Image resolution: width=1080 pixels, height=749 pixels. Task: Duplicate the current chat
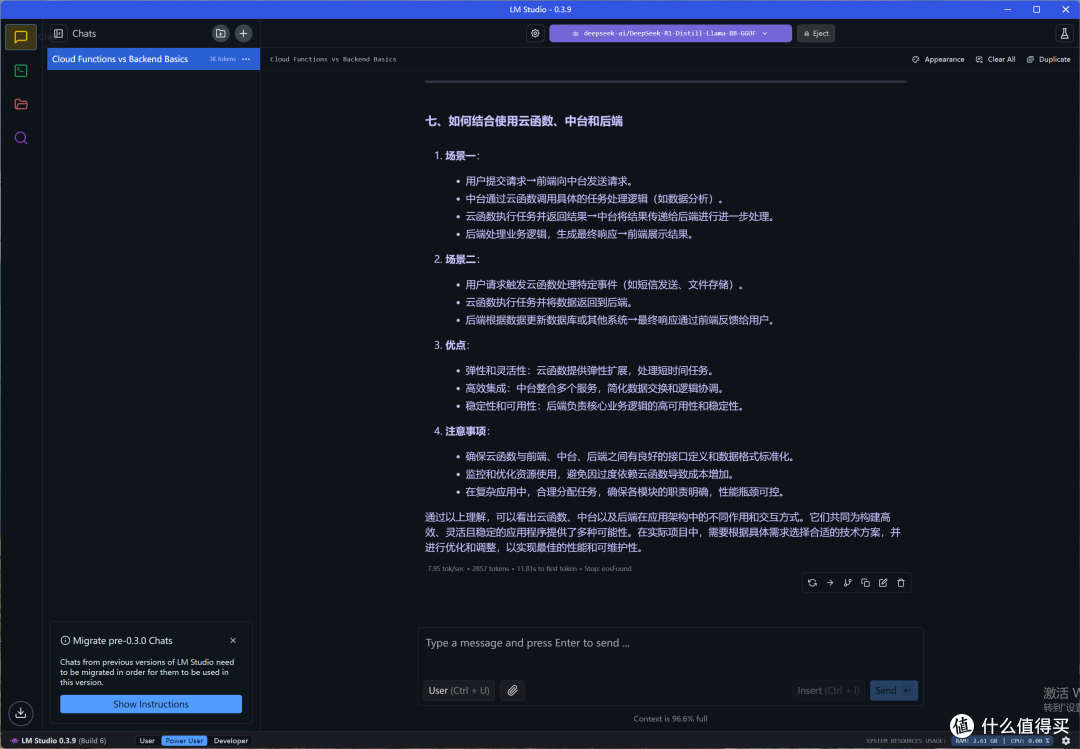click(x=1048, y=59)
